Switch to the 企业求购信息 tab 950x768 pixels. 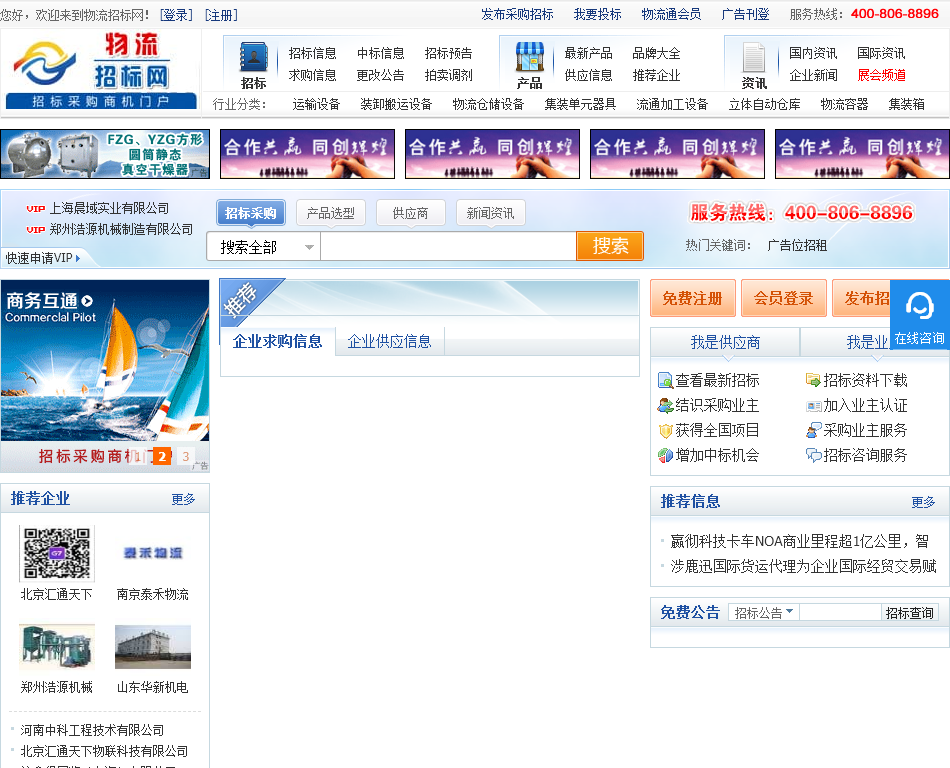point(277,342)
